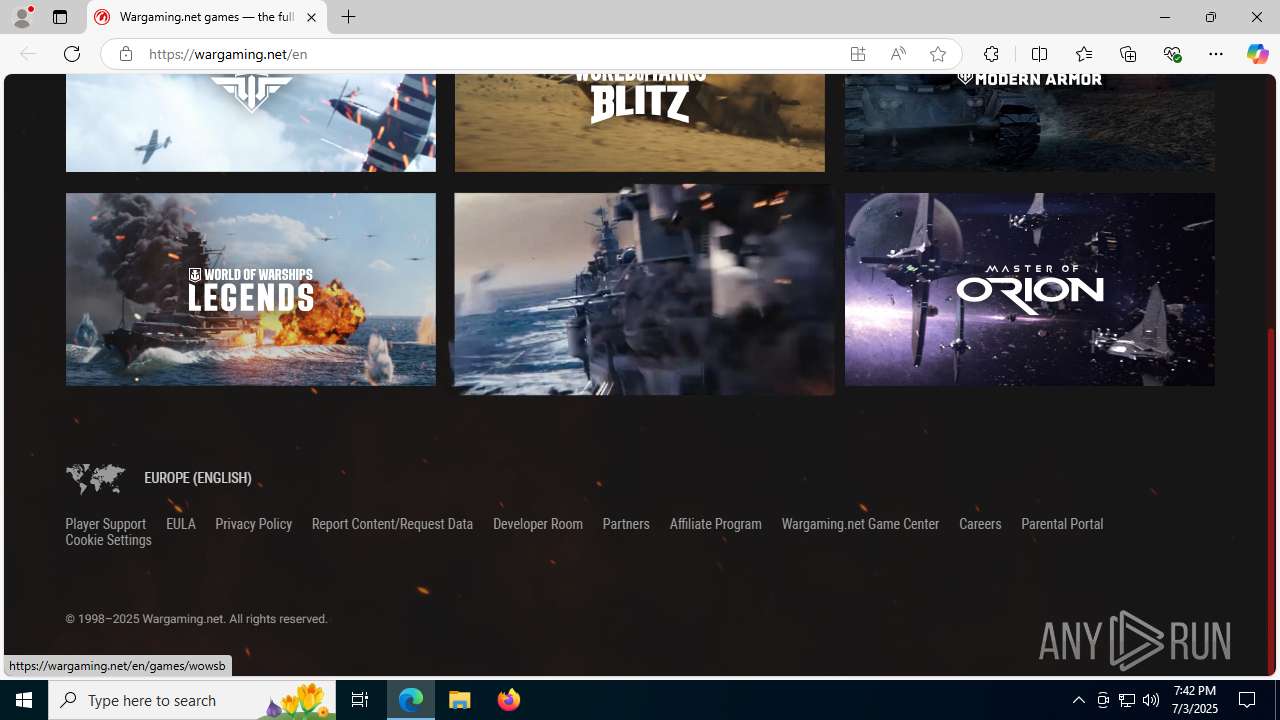The height and width of the screenshot is (720, 1280).
Task: Open Collections icon
Action: tap(1128, 54)
